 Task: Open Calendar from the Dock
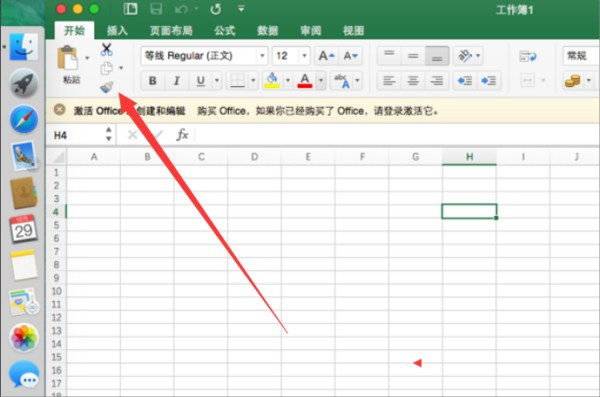(23, 229)
